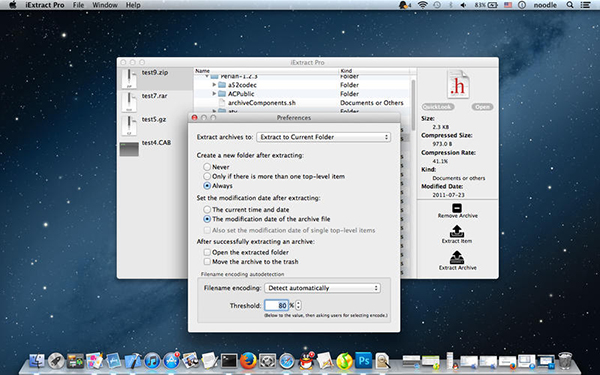
Task: Expand the ACPublic folder
Action: (x=214, y=94)
